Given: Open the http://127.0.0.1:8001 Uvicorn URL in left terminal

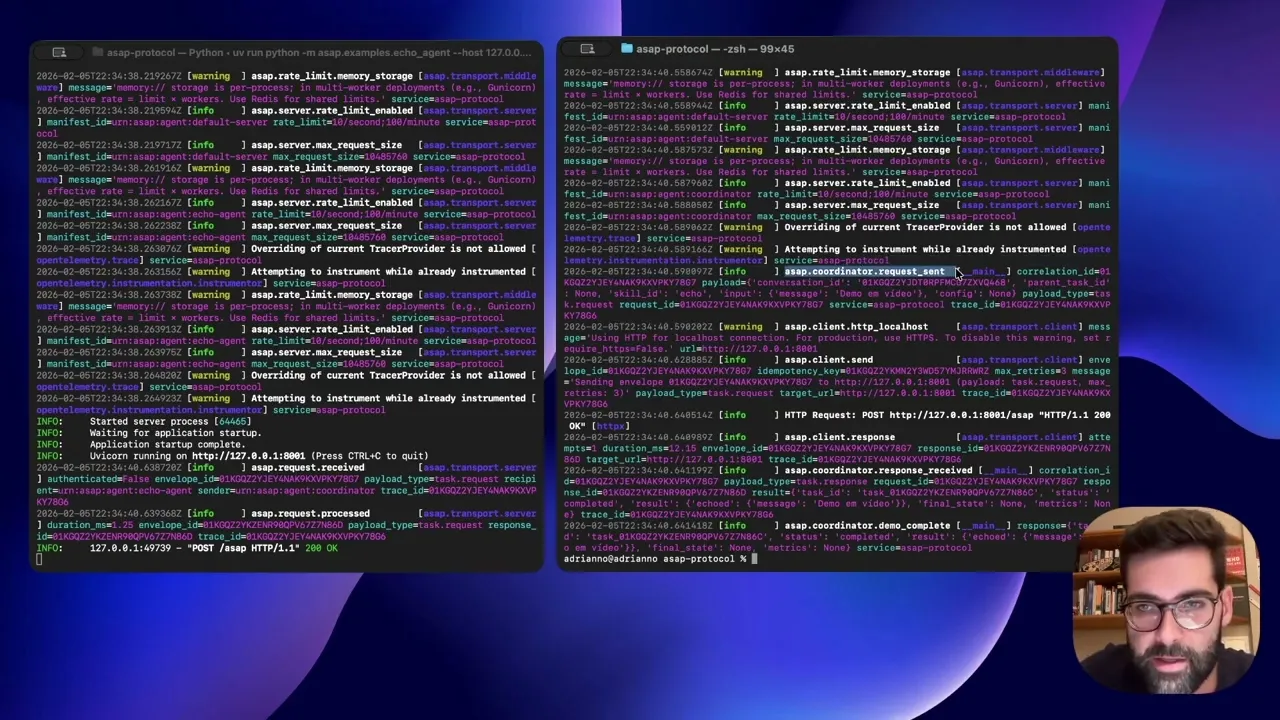Looking at the screenshot, I should 248,456.
